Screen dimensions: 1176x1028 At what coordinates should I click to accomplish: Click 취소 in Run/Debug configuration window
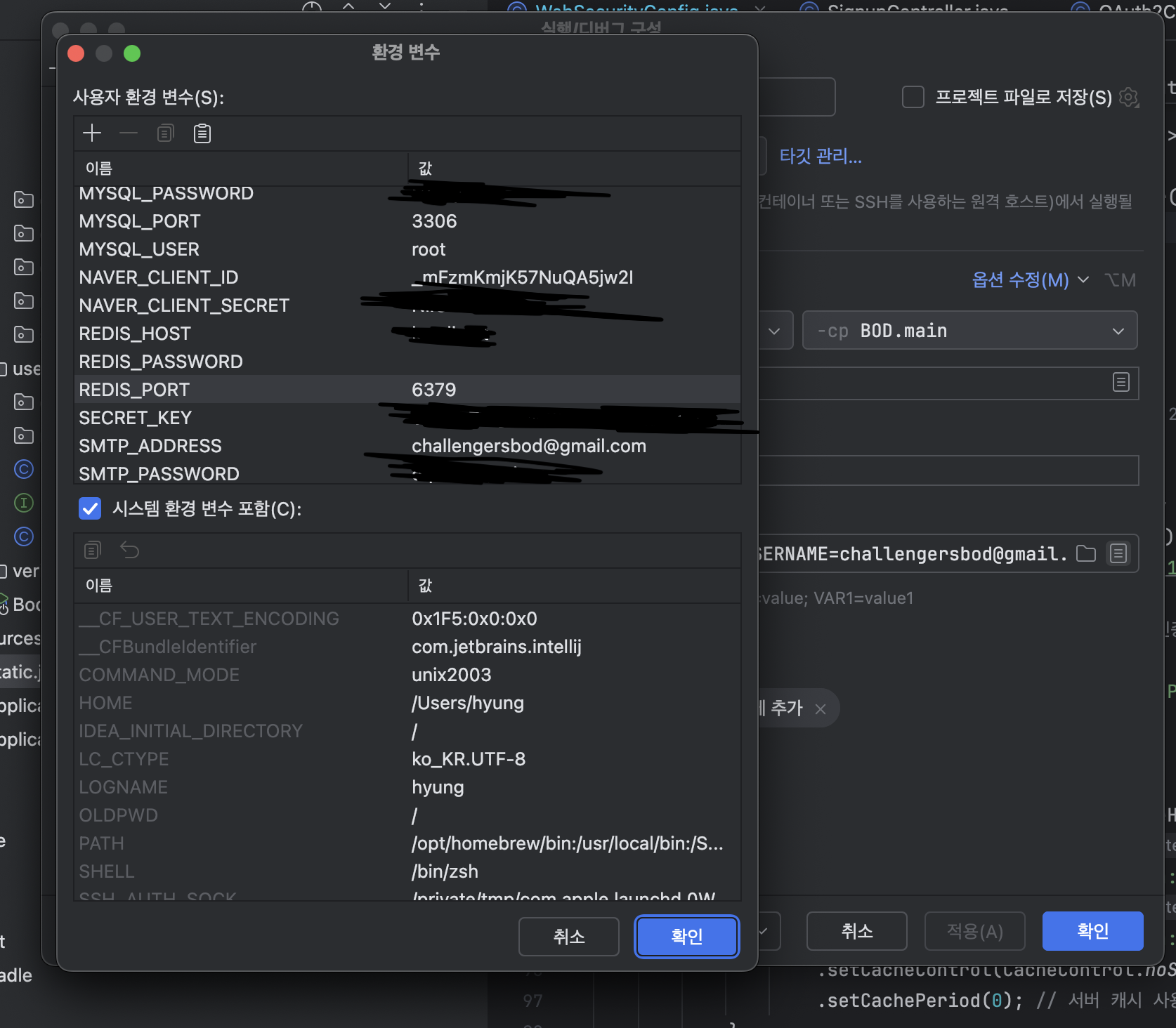[x=857, y=931]
